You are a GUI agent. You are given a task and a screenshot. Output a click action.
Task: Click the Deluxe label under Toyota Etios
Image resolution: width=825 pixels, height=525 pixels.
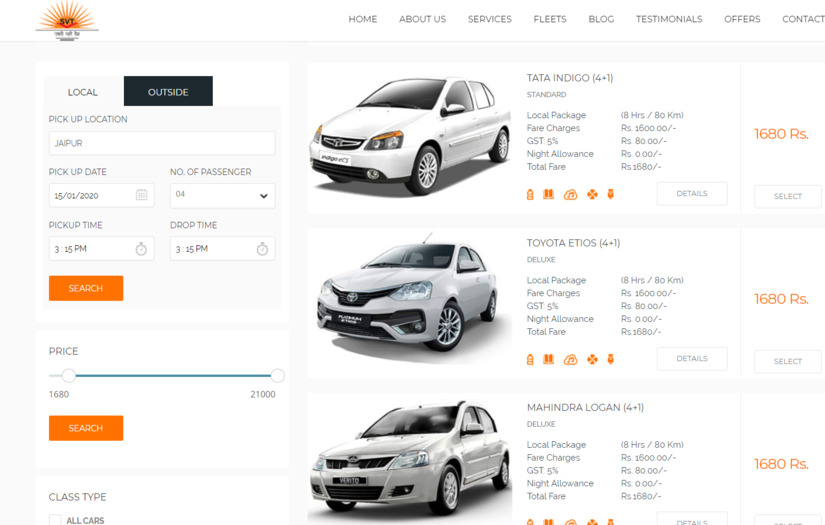(541, 260)
